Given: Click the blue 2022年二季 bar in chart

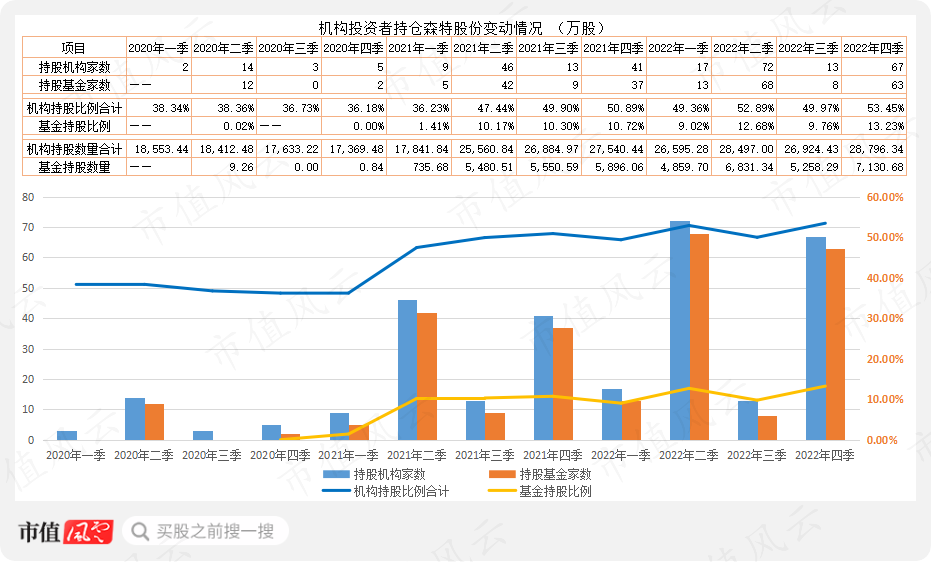Looking at the screenshot, I should click(680, 331).
